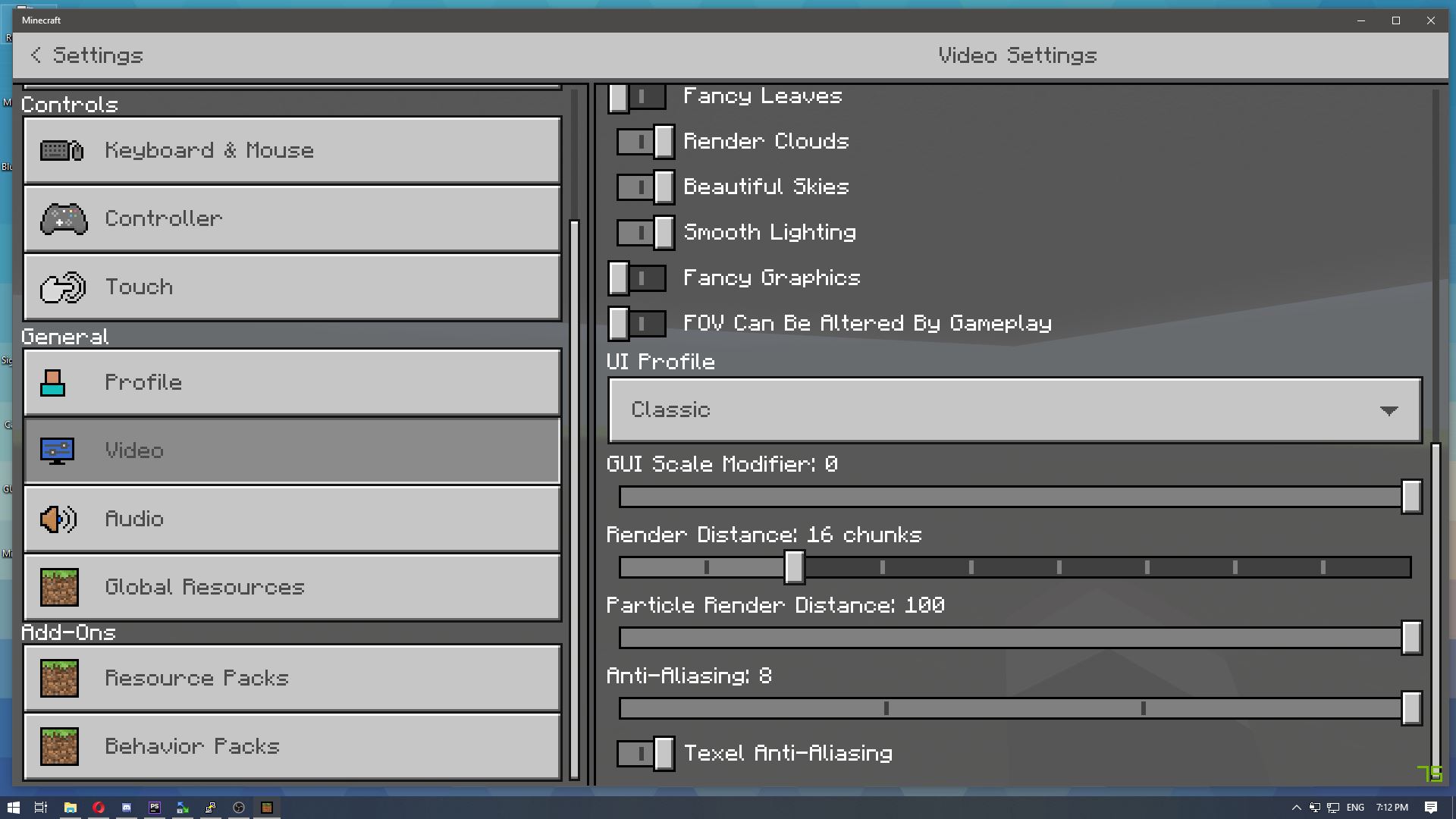
Task: Disable the Render Clouds toggle
Action: click(645, 142)
